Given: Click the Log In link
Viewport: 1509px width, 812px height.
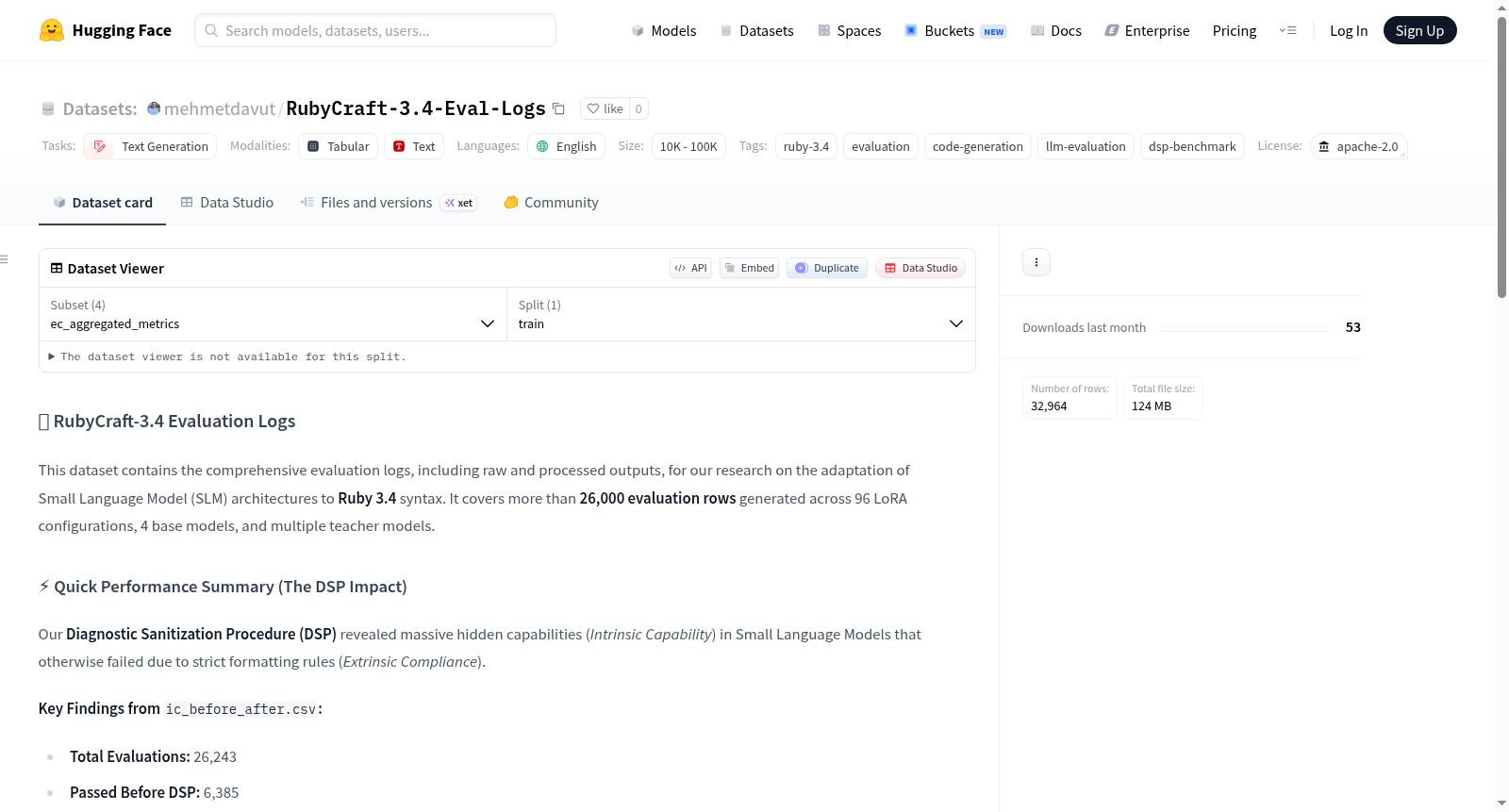Looking at the screenshot, I should [x=1349, y=30].
